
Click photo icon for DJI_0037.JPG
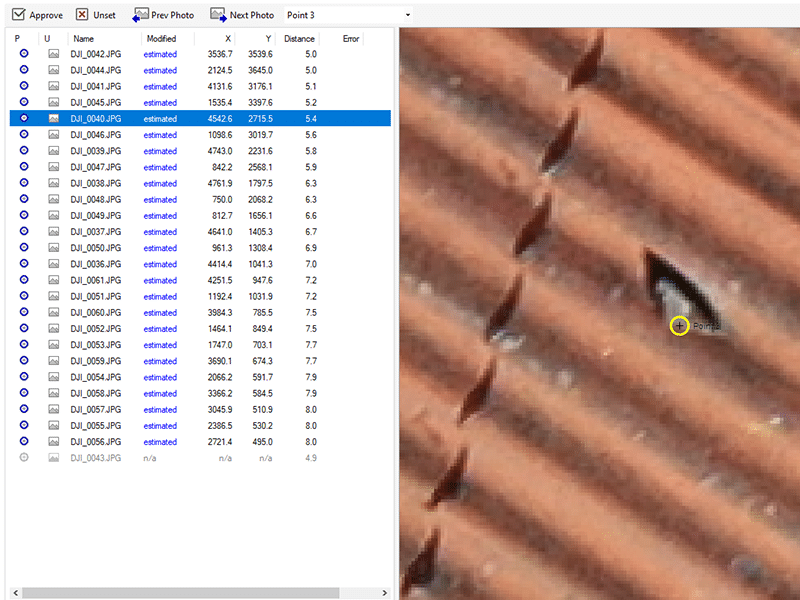54,231
